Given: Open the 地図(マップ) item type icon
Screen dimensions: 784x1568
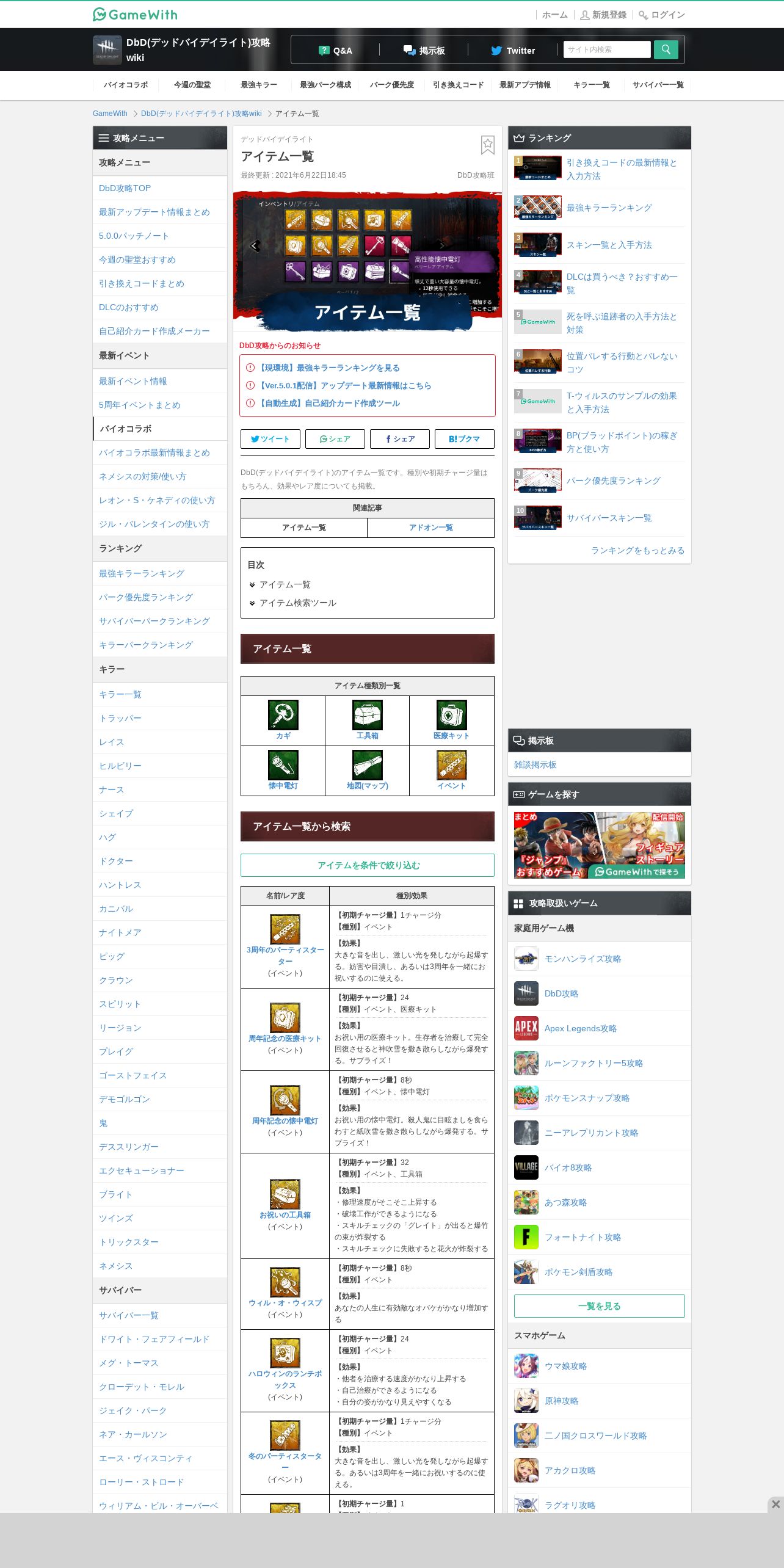Looking at the screenshot, I should click(368, 765).
